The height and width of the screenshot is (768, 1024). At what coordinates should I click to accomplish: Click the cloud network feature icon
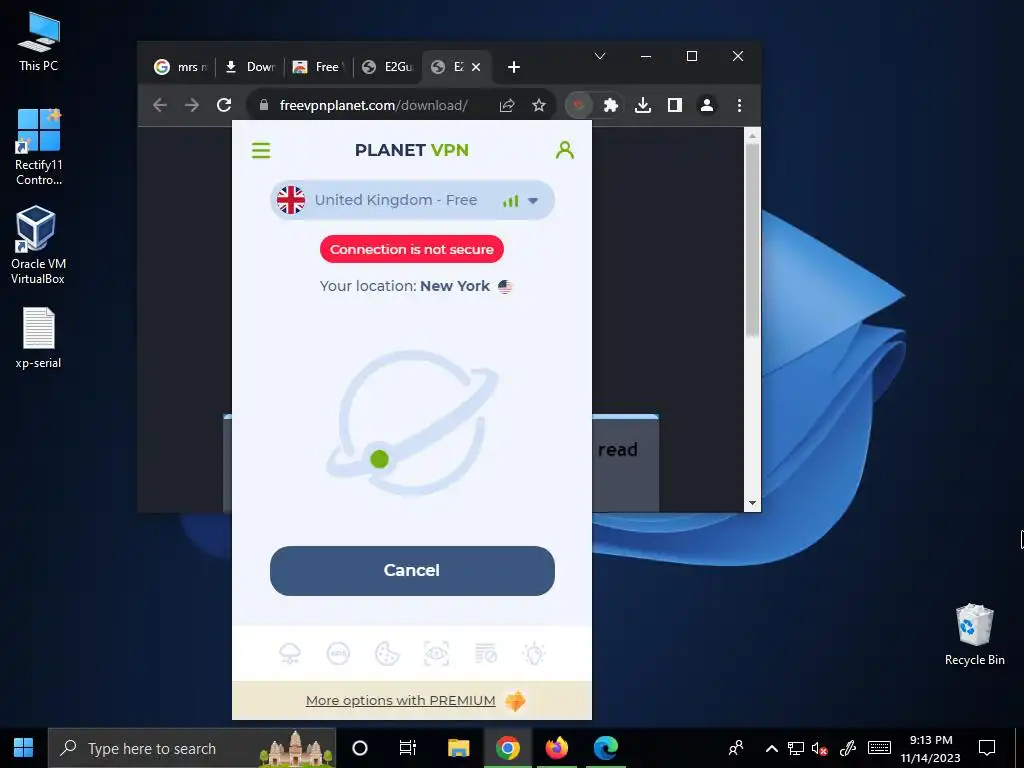click(290, 654)
